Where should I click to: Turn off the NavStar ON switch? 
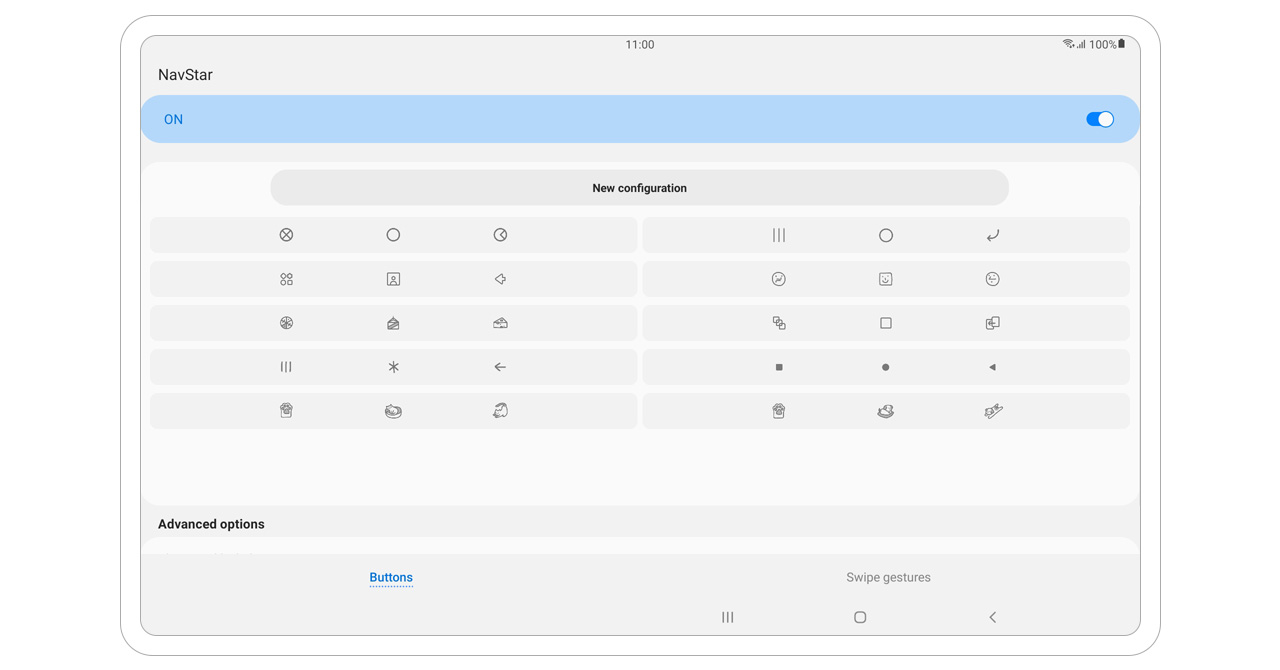point(1099,119)
